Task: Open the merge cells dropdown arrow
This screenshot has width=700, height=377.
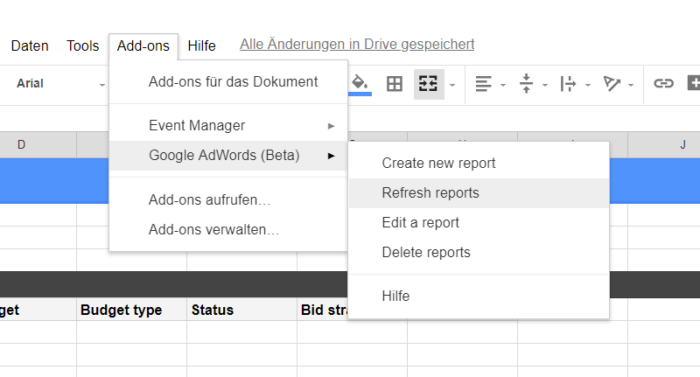Action: 452,85
